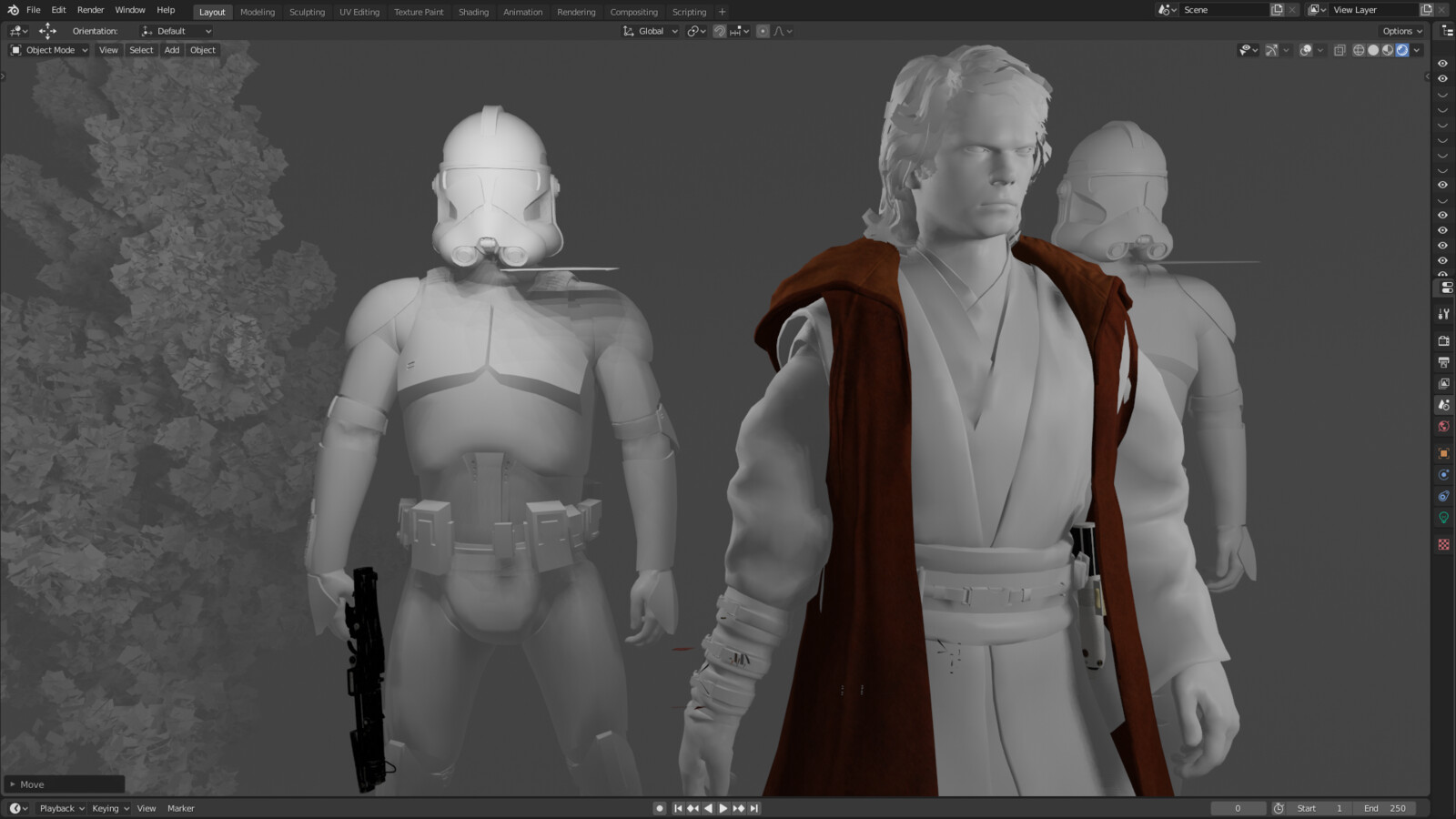Open the transform pivot point dropdown
This screenshot has width=1456, height=819.
point(696,31)
